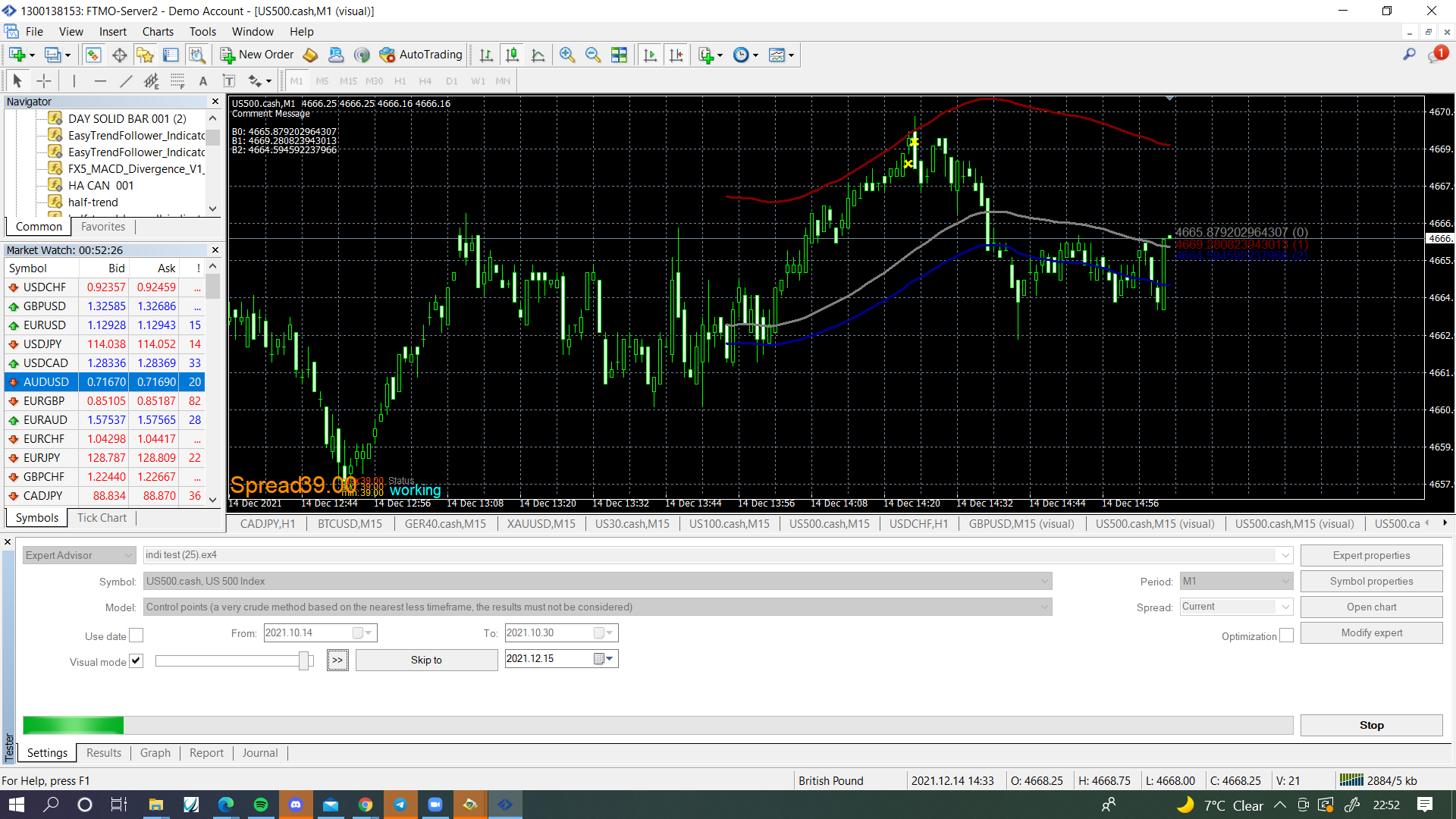
Task: Select the text 'A' drawing tool
Action: point(202,81)
